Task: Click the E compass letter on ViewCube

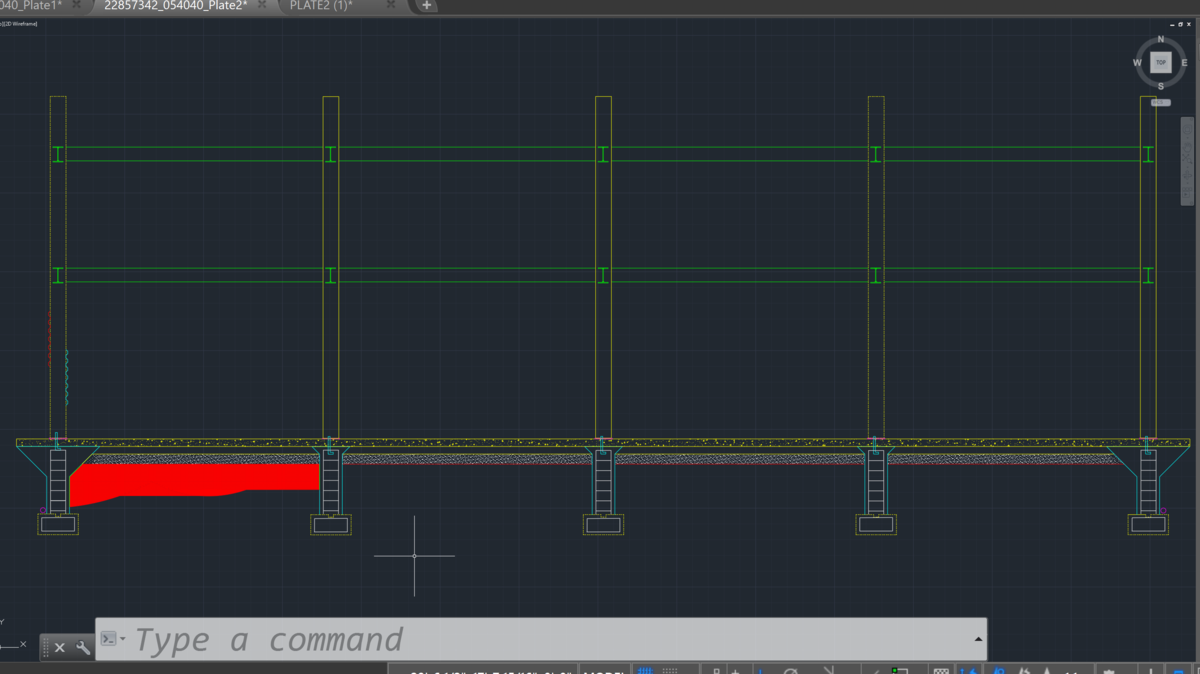Action: pos(1184,62)
